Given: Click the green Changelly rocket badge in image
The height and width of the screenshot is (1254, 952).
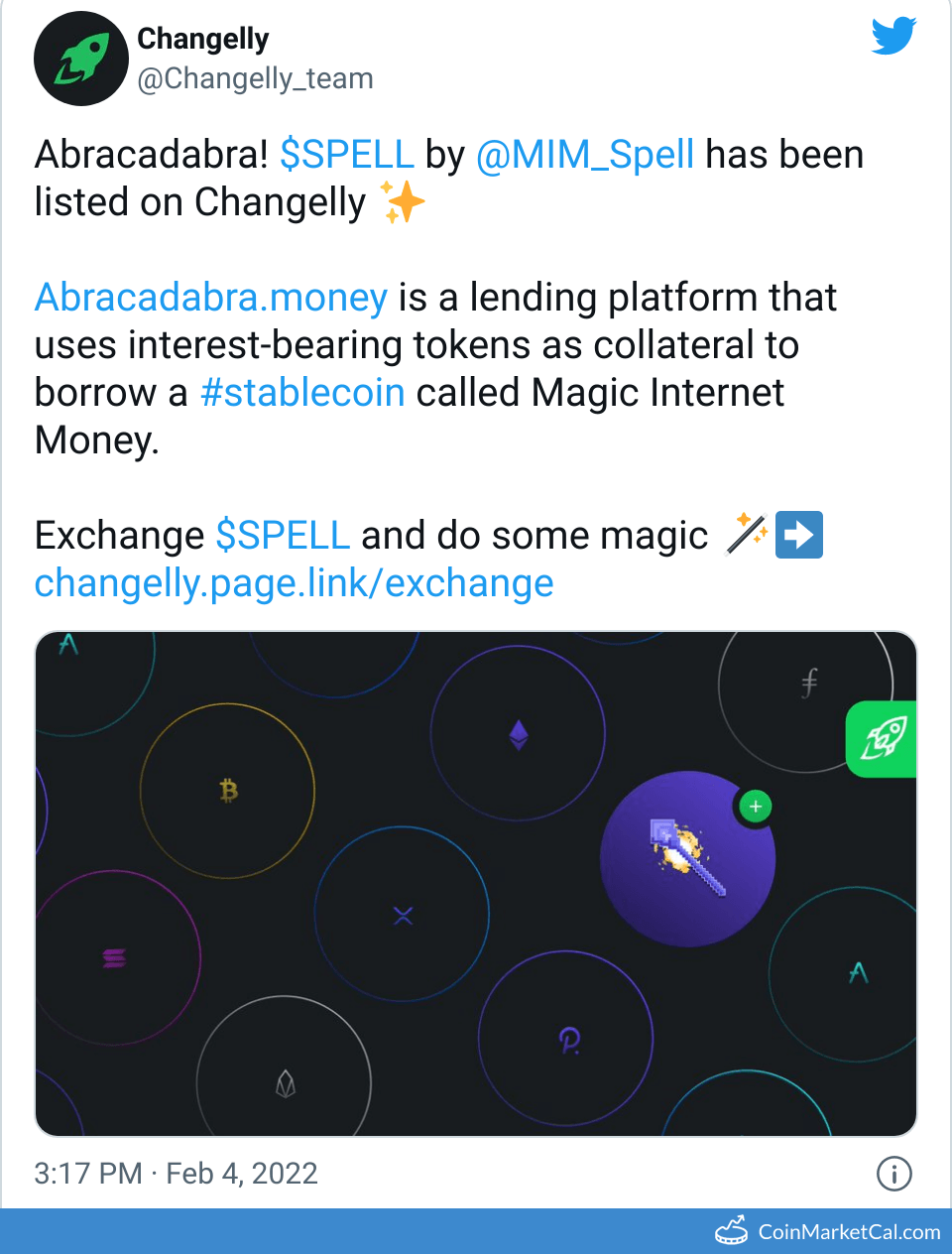Looking at the screenshot, I should pyautogui.click(x=883, y=739).
